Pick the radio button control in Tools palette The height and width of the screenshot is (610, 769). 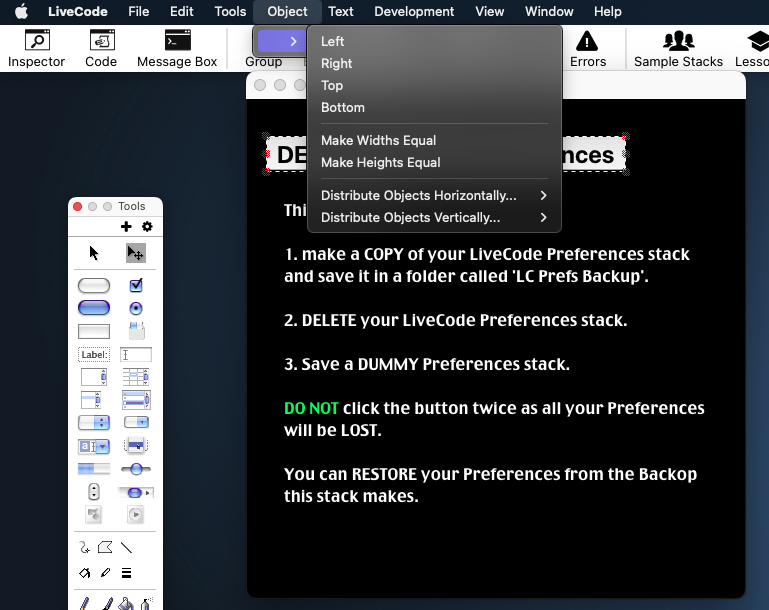136,308
